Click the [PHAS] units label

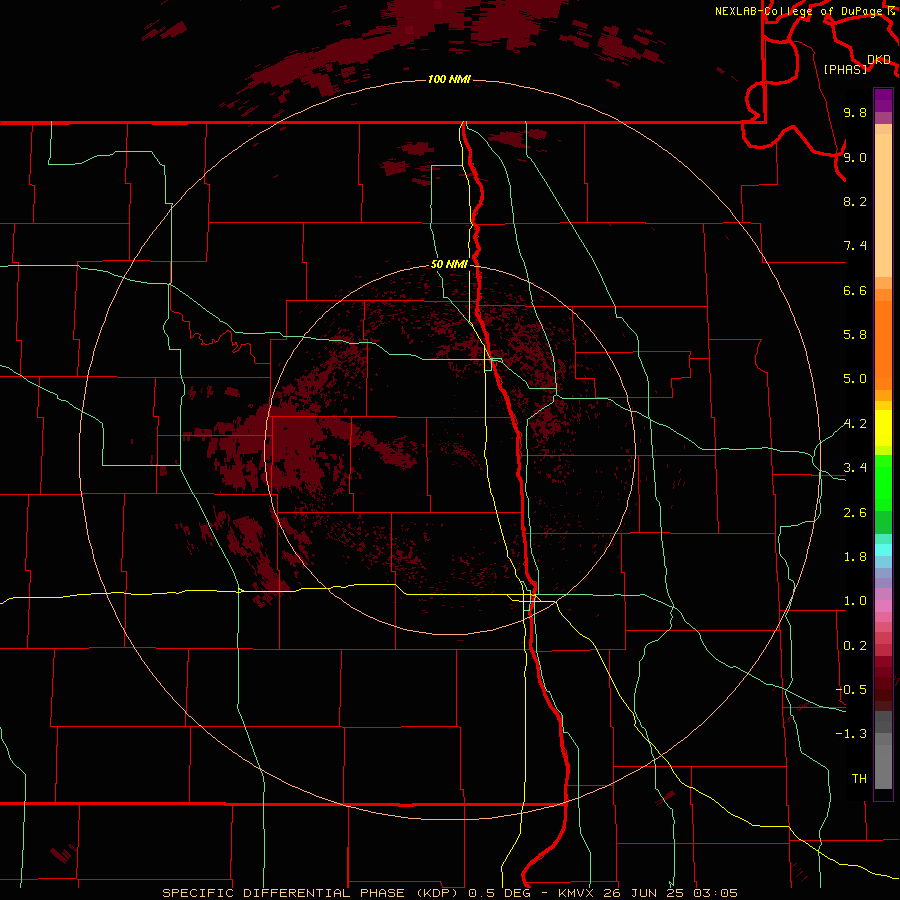pos(845,69)
